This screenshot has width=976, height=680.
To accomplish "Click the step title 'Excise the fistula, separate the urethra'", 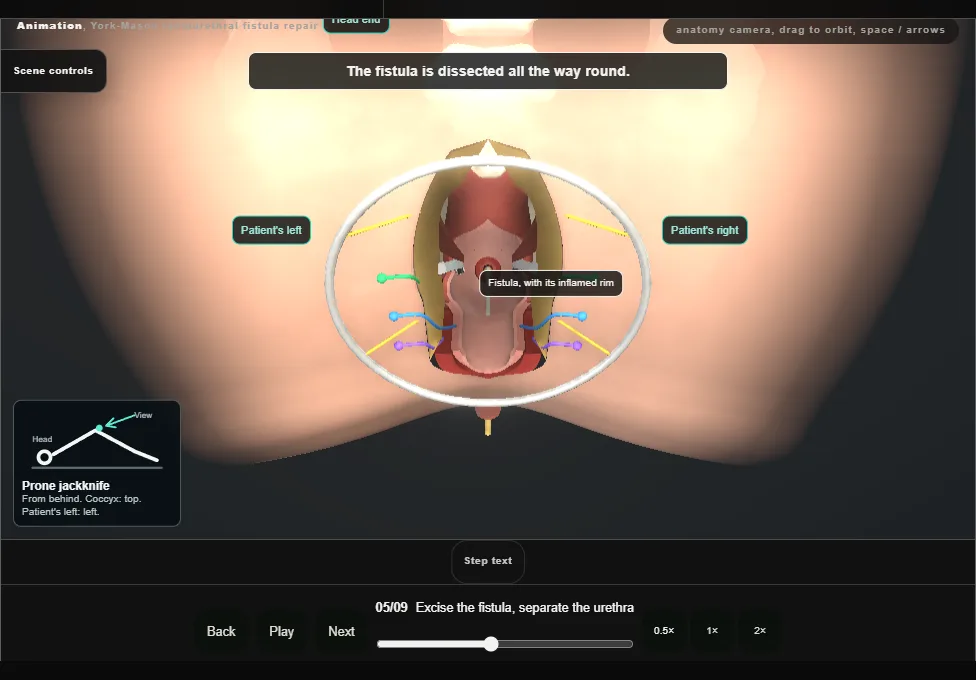I will (525, 608).
